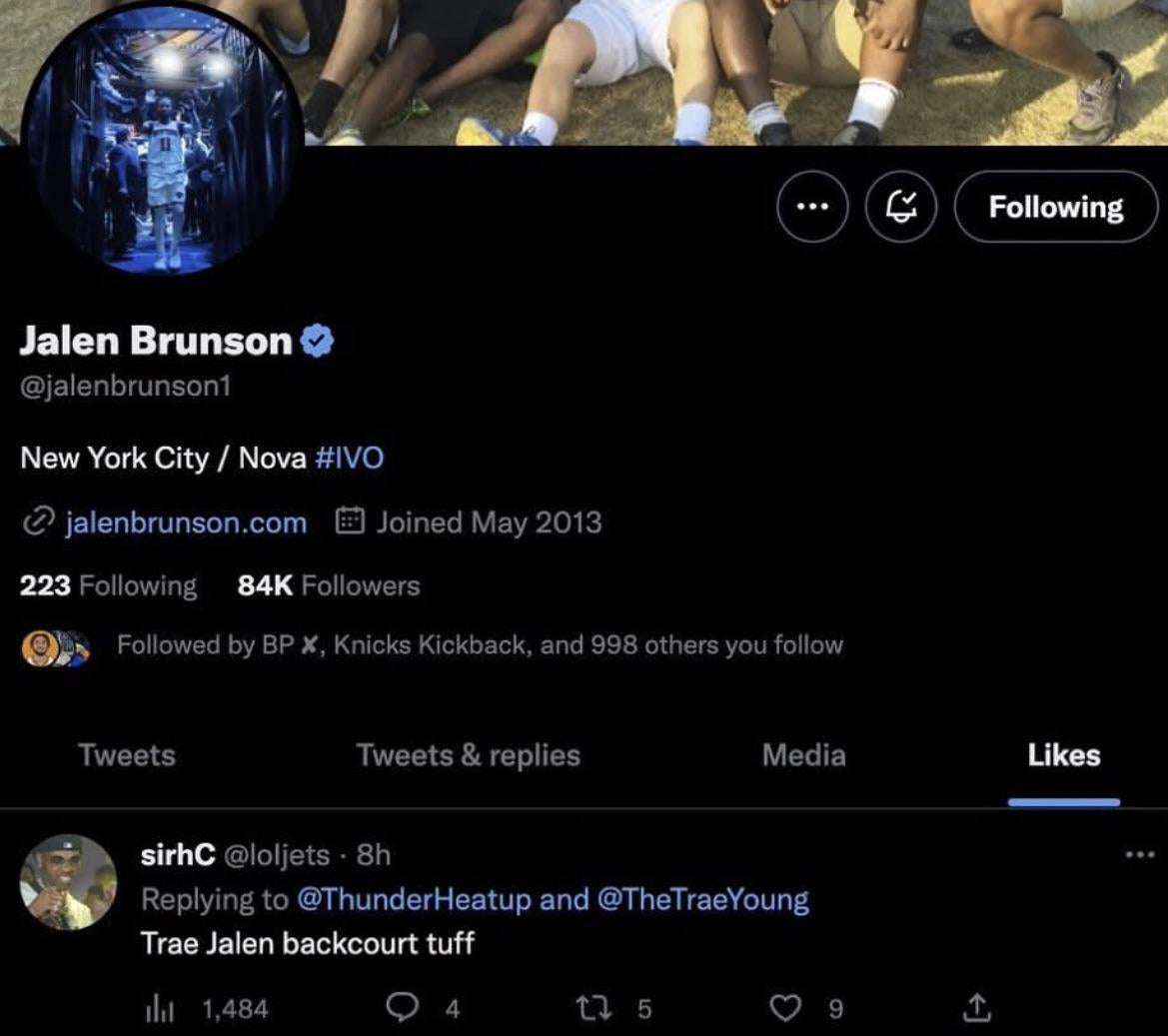Image resolution: width=1168 pixels, height=1036 pixels.
Task: Open sirhC's tweet avatar
Action: 69,882
